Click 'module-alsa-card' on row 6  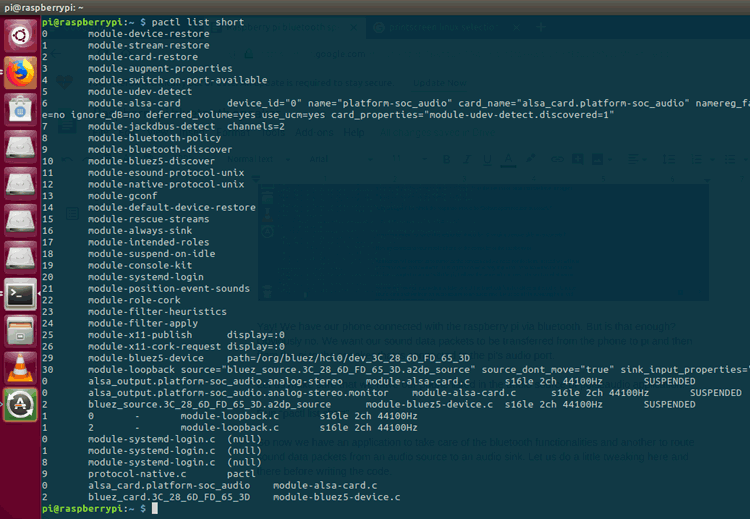pyautogui.click(x=134, y=103)
